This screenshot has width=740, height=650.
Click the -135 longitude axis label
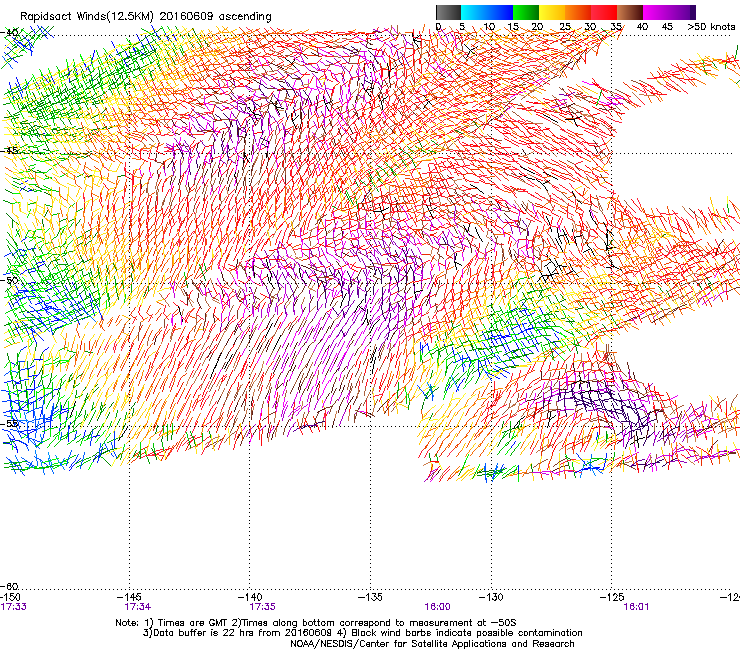coord(370,597)
